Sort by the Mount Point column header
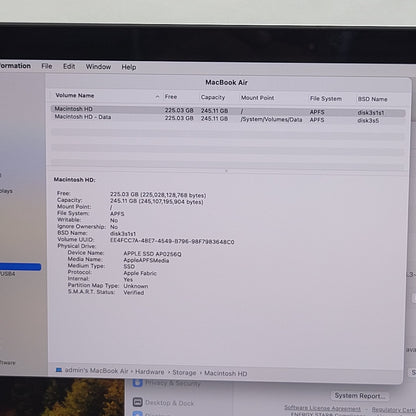 click(x=257, y=98)
